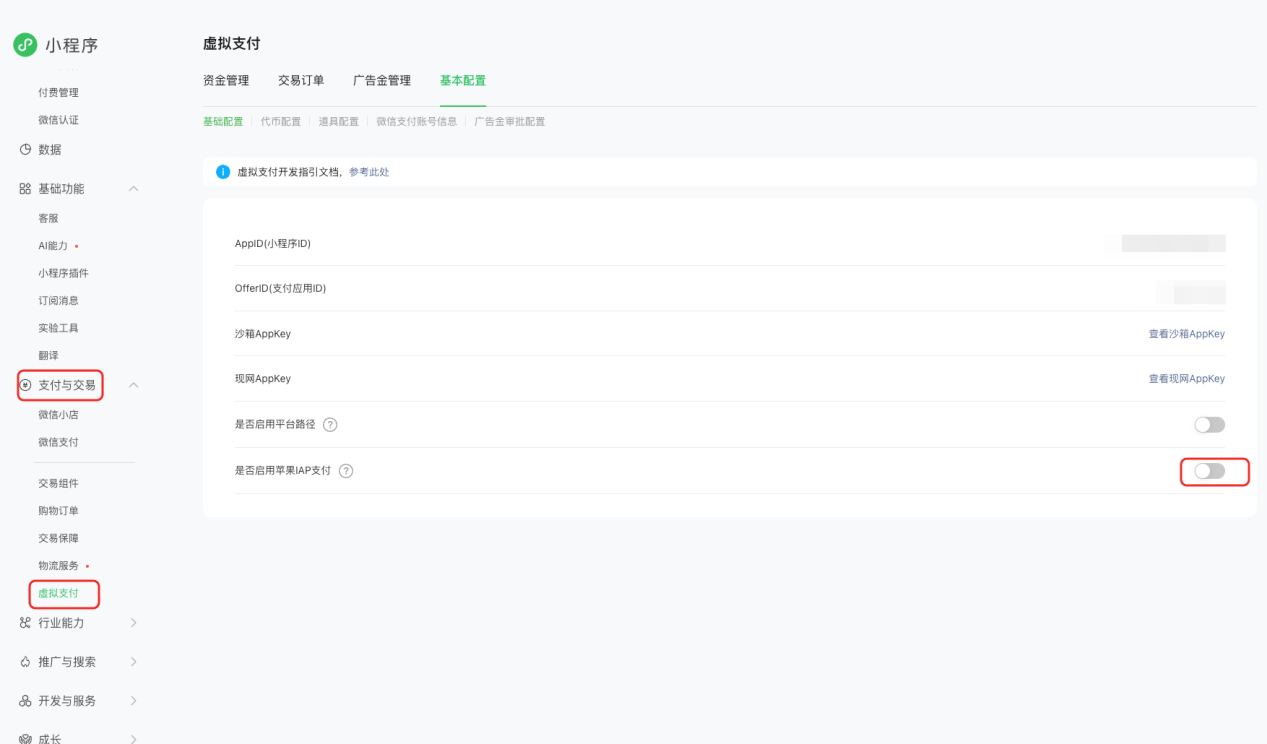Open 小程序插件 in the sidebar

[64, 273]
